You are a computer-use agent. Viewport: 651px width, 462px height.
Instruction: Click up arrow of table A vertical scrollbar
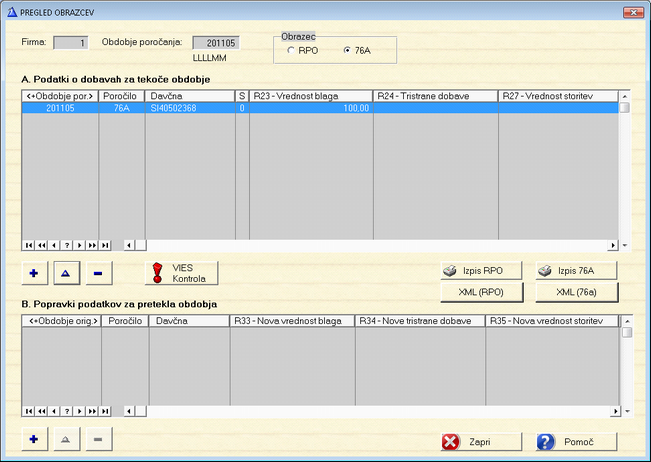click(624, 96)
